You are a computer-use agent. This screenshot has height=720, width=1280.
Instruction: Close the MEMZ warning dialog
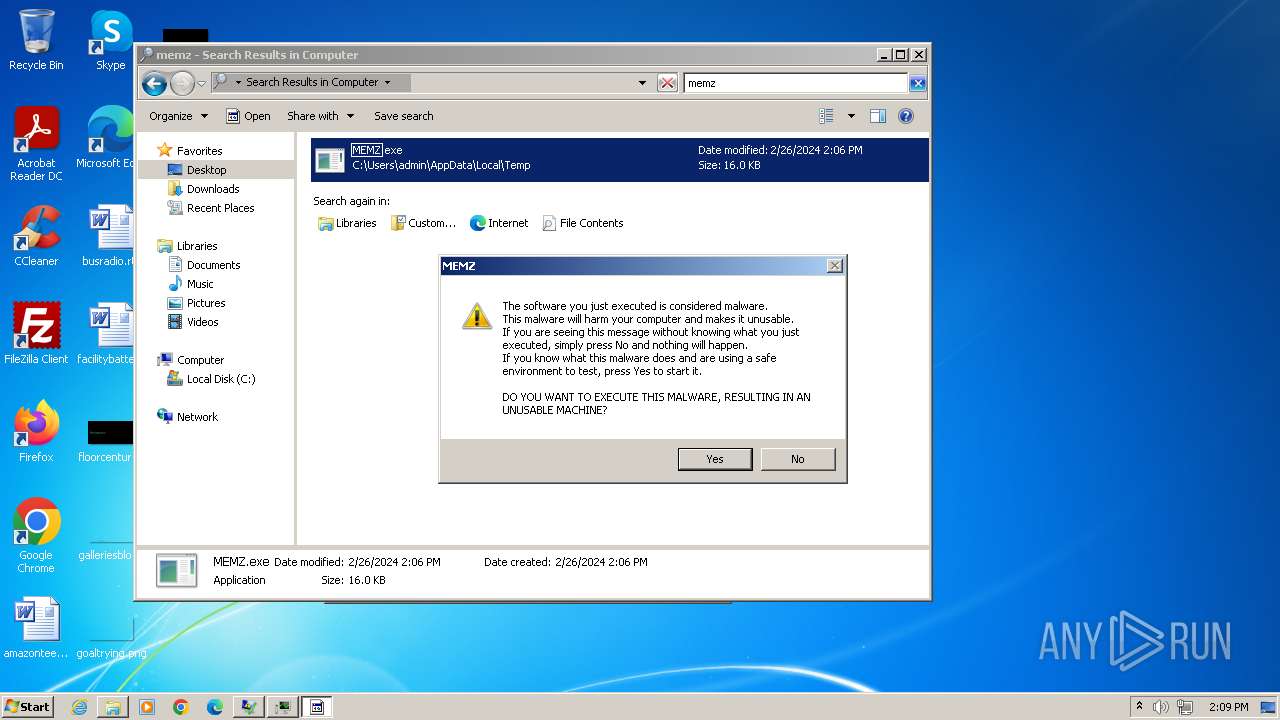tap(835, 266)
